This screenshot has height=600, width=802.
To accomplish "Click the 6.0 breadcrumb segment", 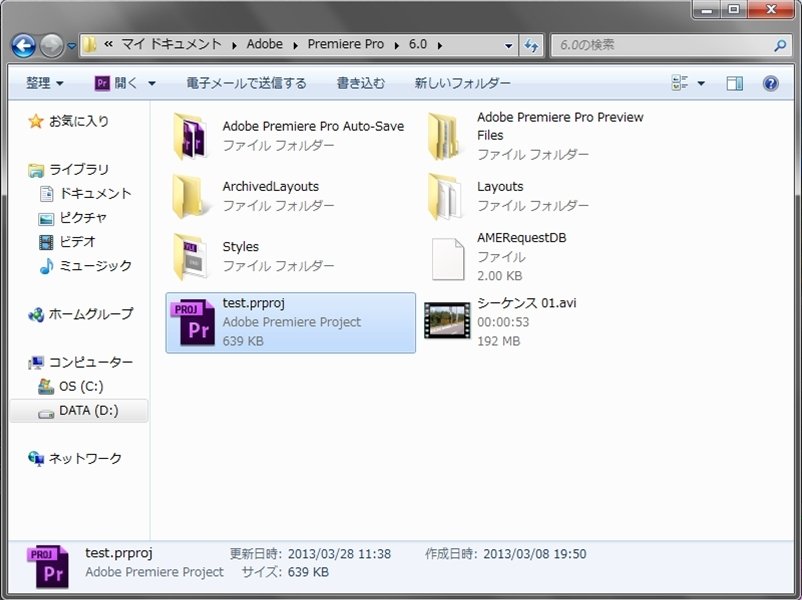I will pos(418,45).
